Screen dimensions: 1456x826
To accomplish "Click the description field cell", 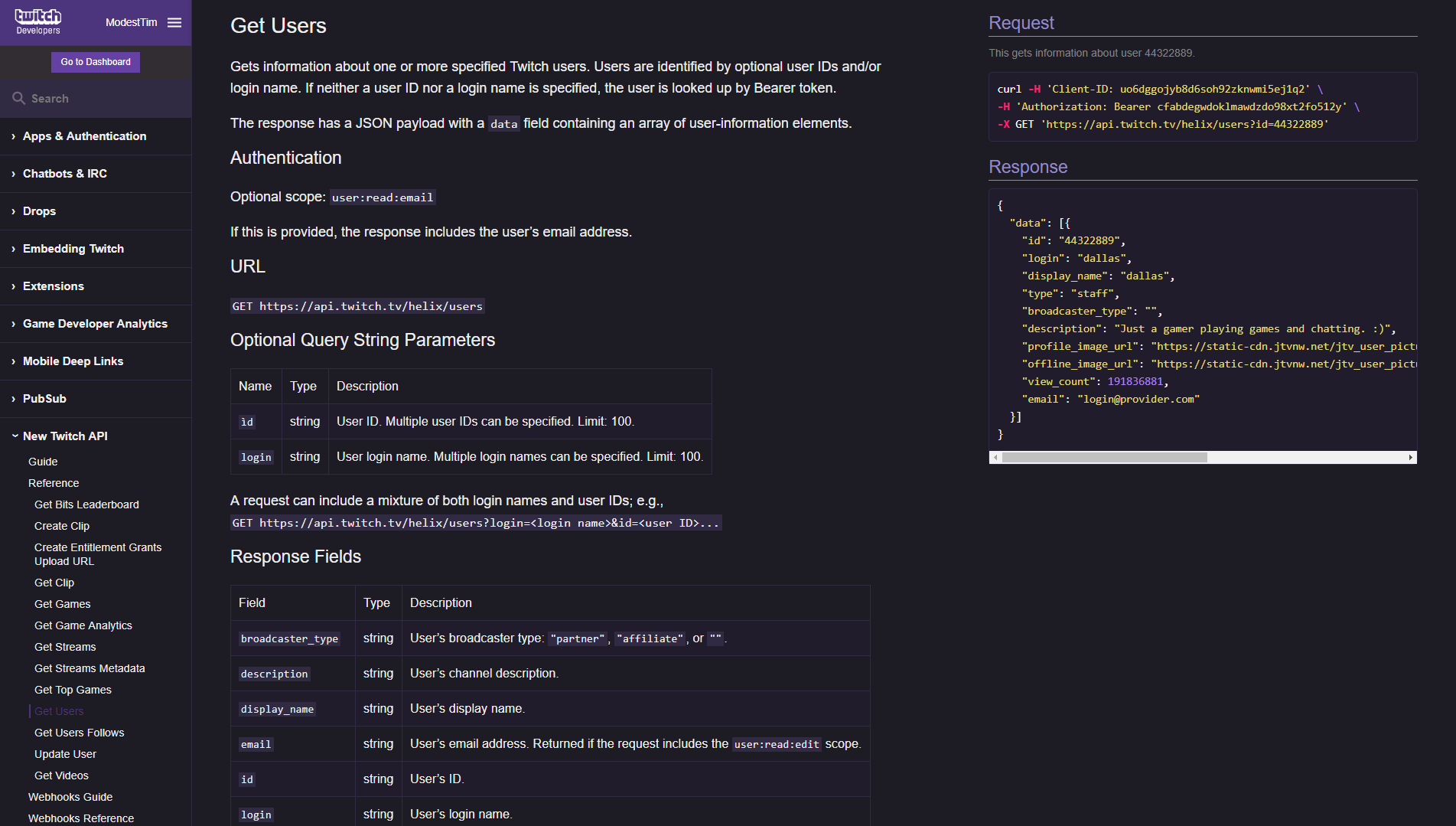I will [292, 674].
